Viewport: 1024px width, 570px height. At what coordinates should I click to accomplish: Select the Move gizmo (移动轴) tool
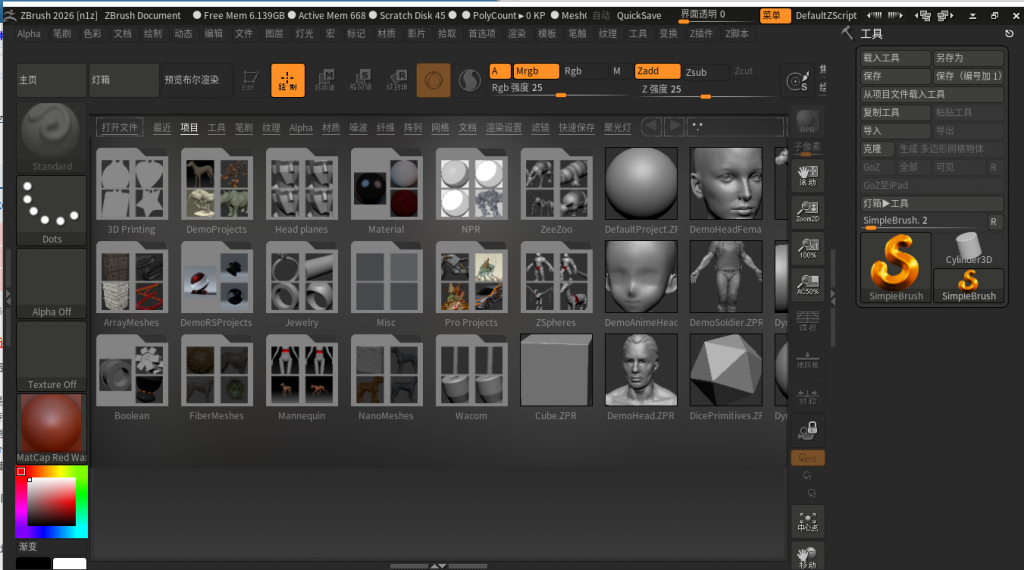pyautogui.click(x=325, y=80)
